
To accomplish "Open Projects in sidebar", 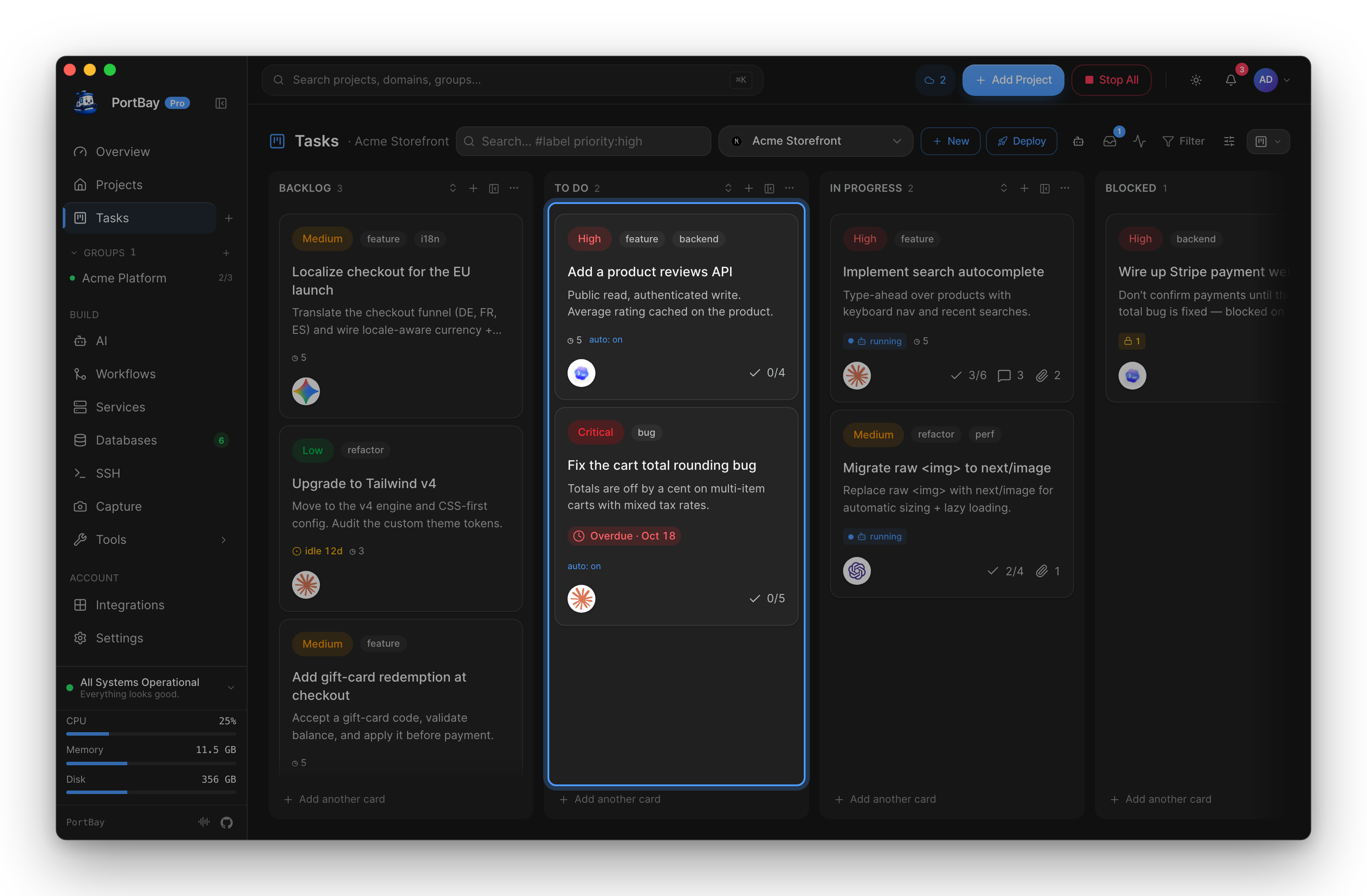I will [139, 185].
